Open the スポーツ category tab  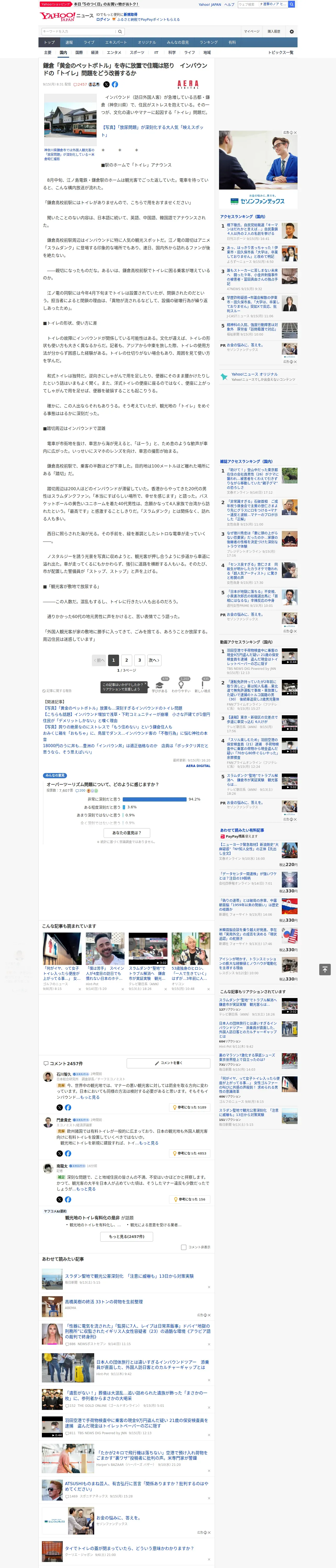click(x=137, y=52)
